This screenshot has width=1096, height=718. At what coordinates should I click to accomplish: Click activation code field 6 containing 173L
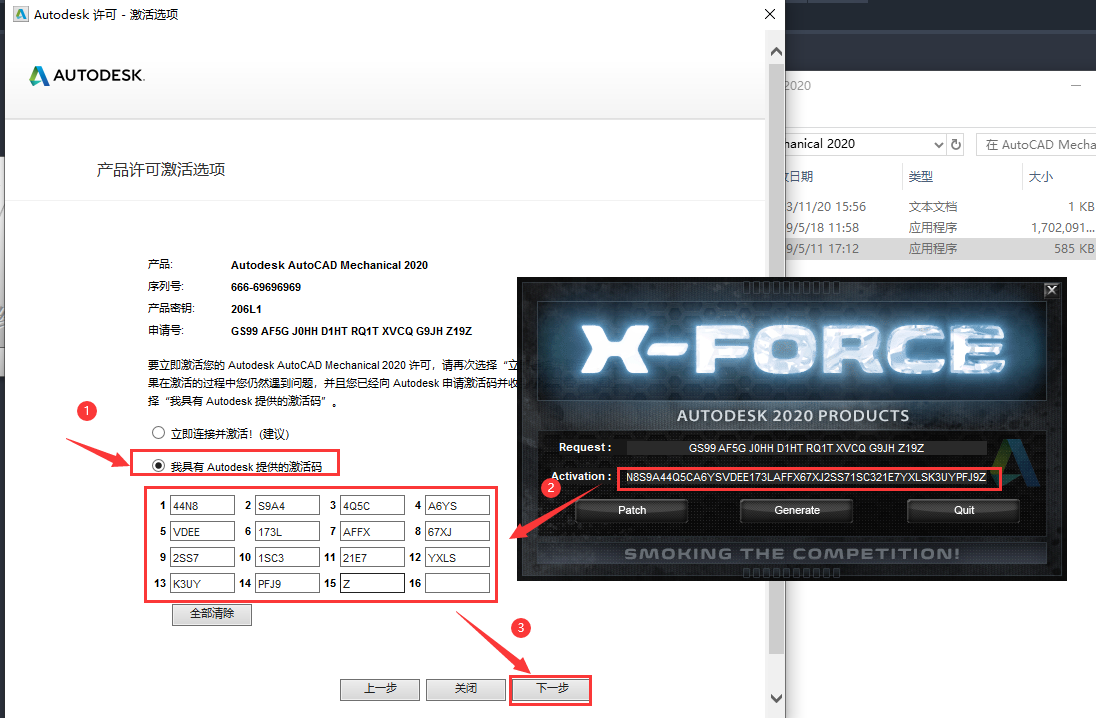tap(287, 531)
